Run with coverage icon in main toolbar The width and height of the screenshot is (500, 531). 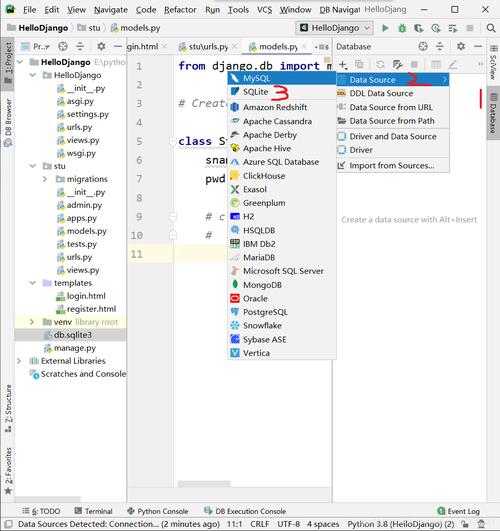[419, 28]
